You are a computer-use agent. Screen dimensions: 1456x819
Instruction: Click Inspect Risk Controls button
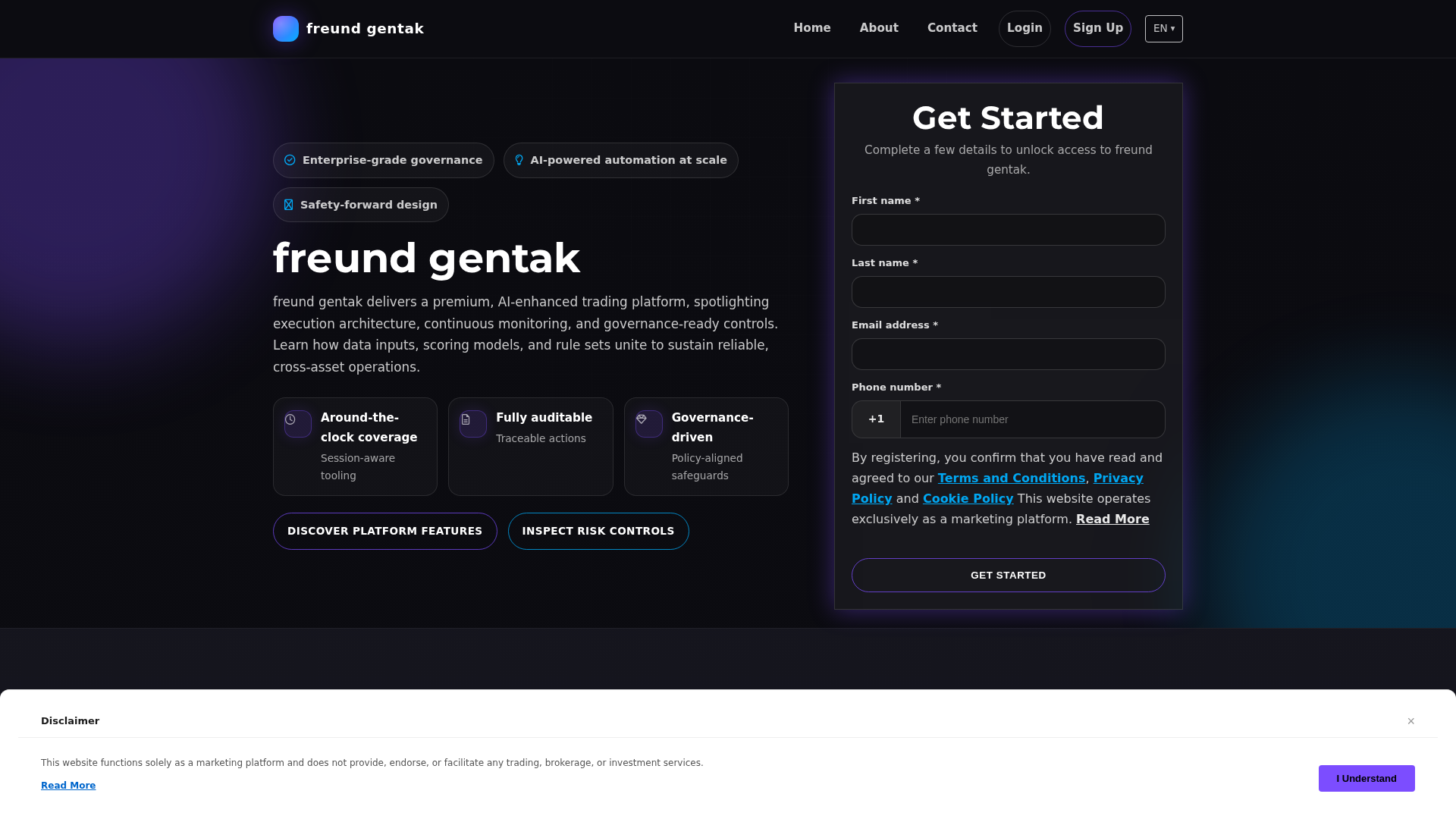(x=598, y=532)
